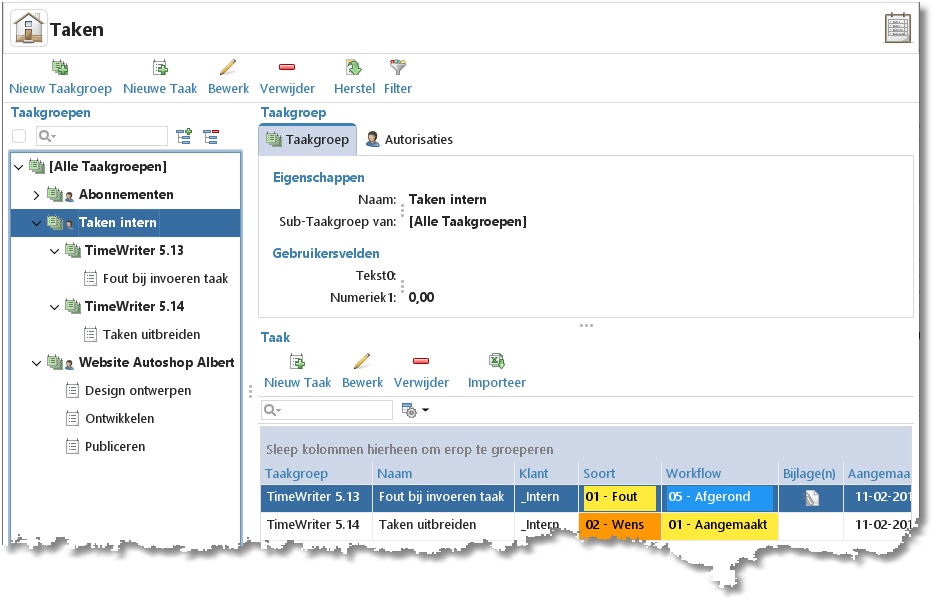The image size is (934, 602).
Task: Click the Bewerk pencil in Taak section
Action: tap(362, 361)
